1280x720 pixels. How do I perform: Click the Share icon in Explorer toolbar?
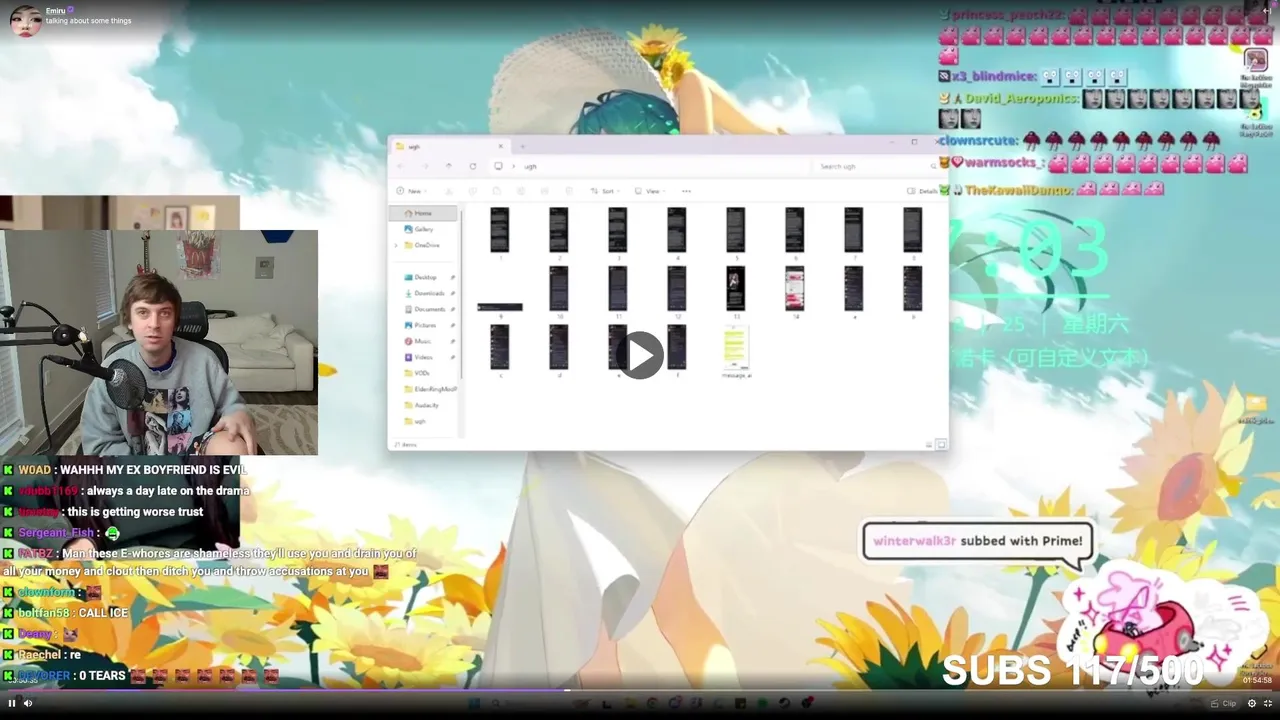point(545,191)
